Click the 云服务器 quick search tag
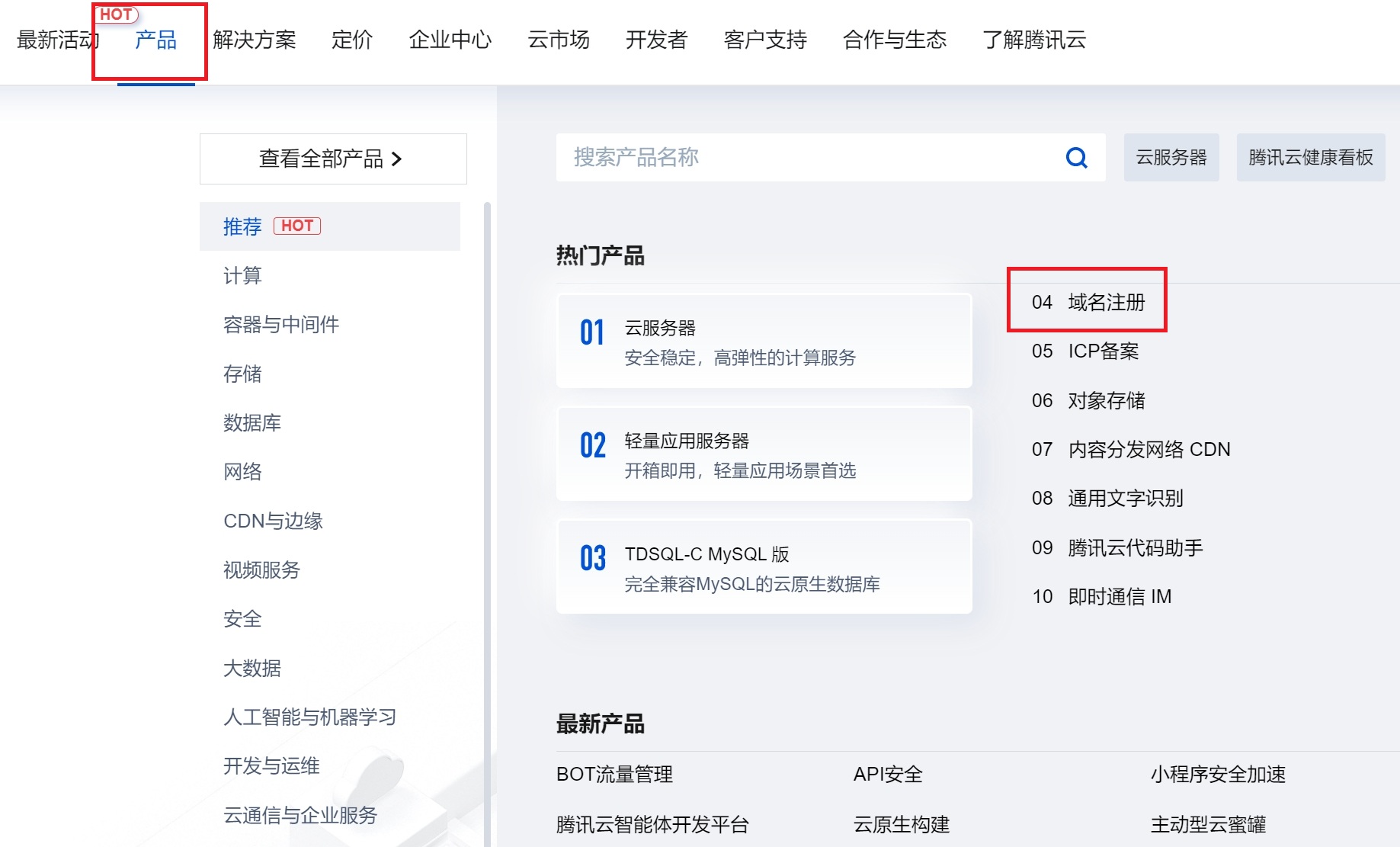The height and width of the screenshot is (847, 1400). (1171, 158)
